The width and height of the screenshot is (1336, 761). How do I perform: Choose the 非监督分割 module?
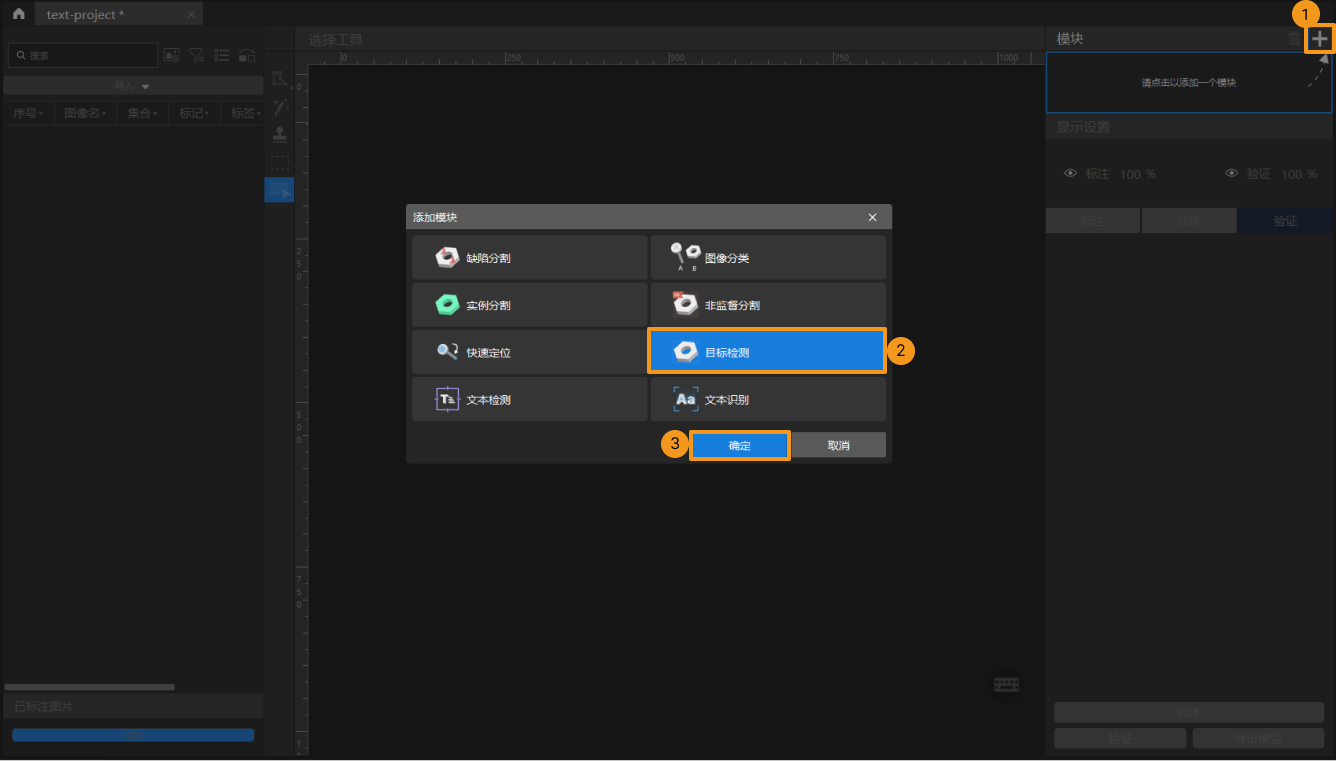coord(768,305)
